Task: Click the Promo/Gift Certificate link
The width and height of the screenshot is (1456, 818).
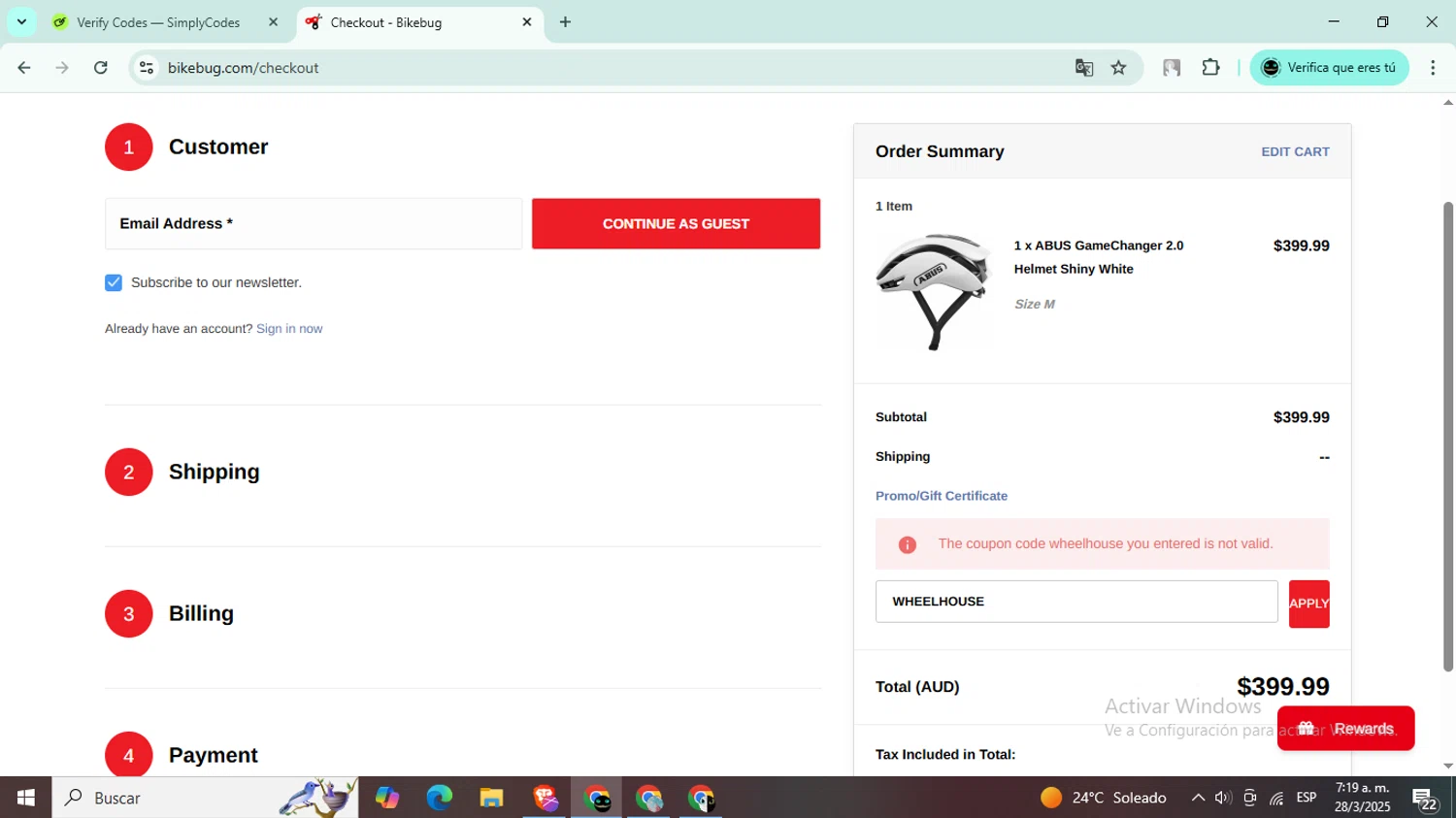Action: [942, 496]
